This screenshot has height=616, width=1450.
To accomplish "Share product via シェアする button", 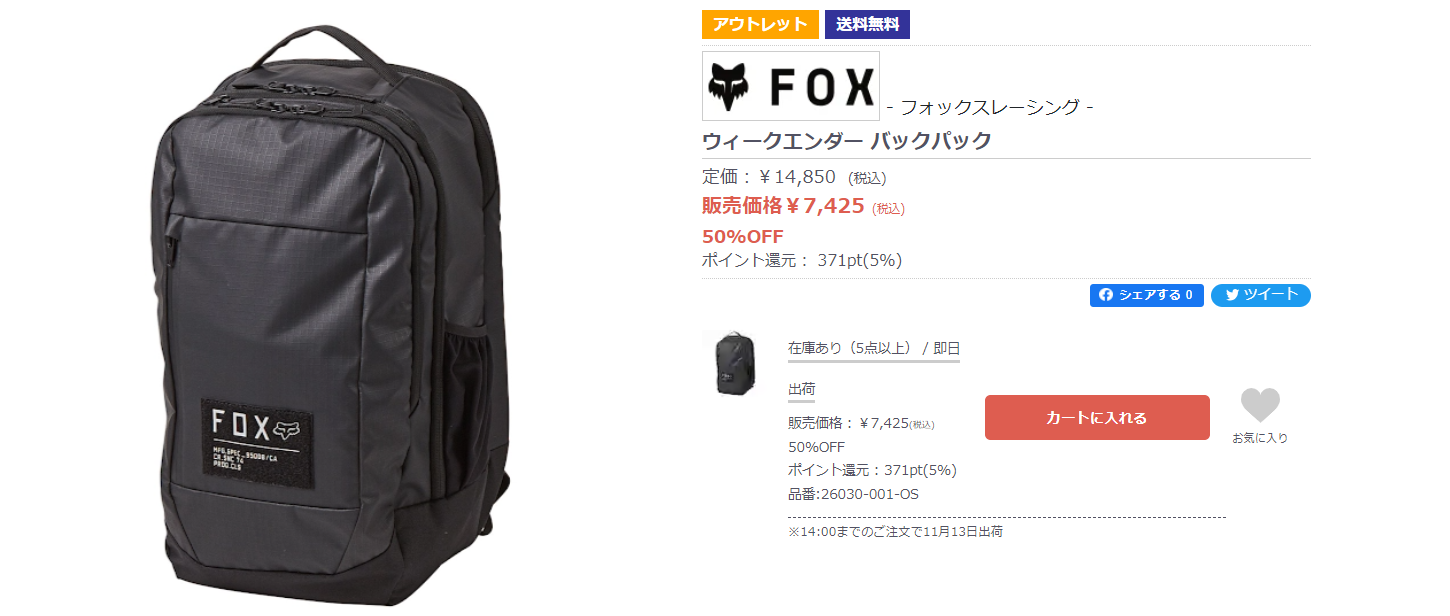I will click(1146, 295).
